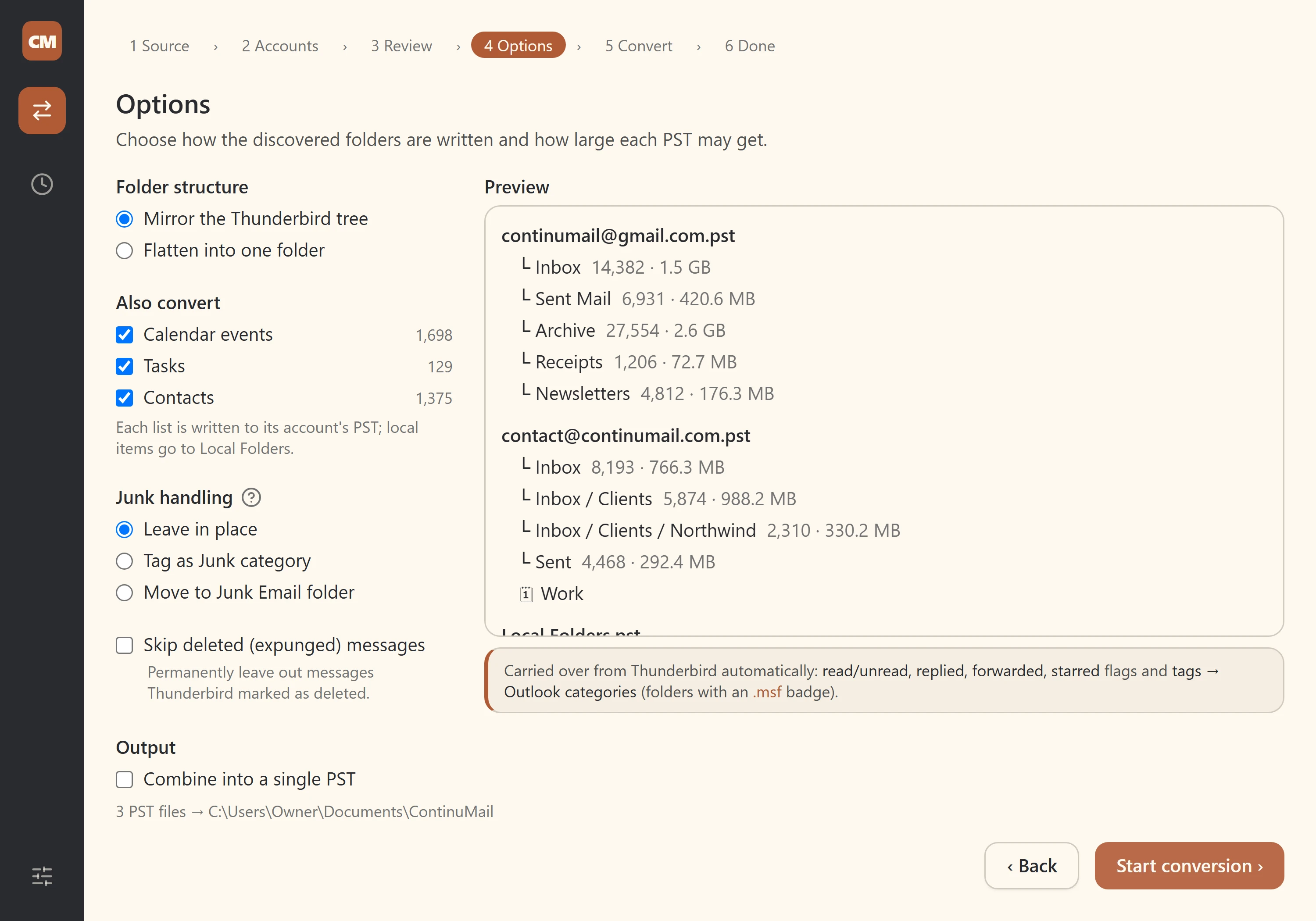1316x921 pixels.
Task: Uncheck the Tasks checkbox
Action: (125, 366)
